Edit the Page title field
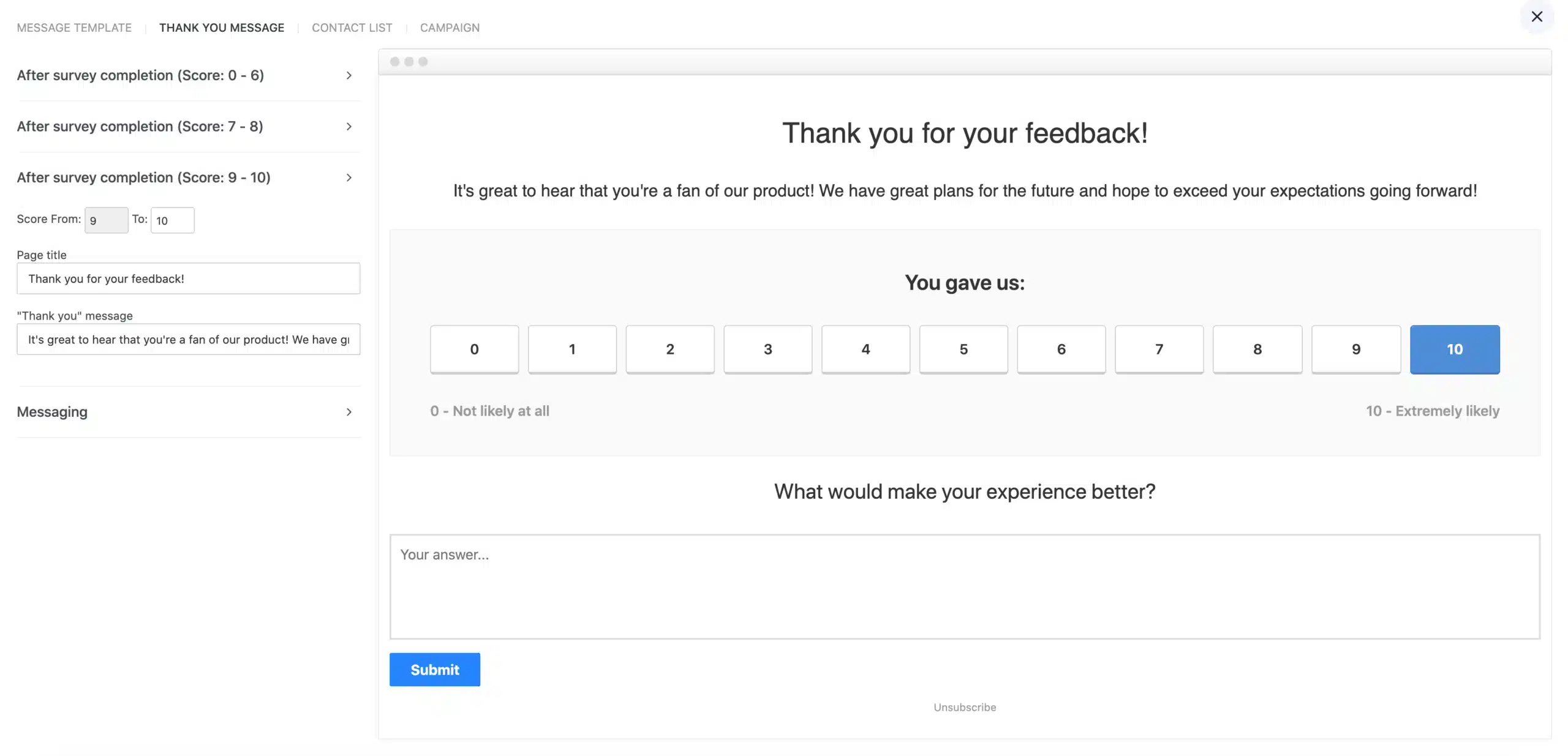This screenshot has width=1568, height=756. 189,279
